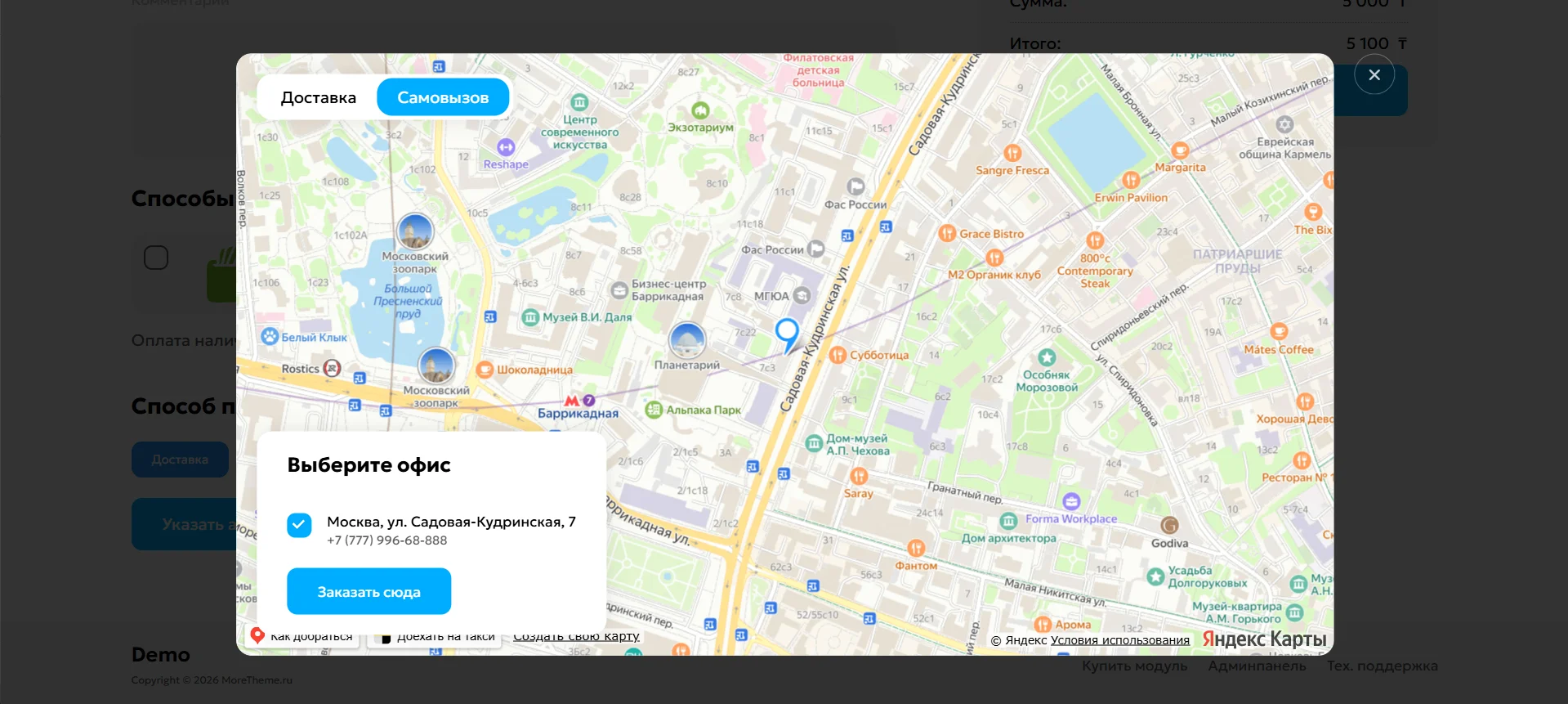The image size is (1568, 704).
Task: Click the Альпака Парк icon
Action: (x=654, y=410)
